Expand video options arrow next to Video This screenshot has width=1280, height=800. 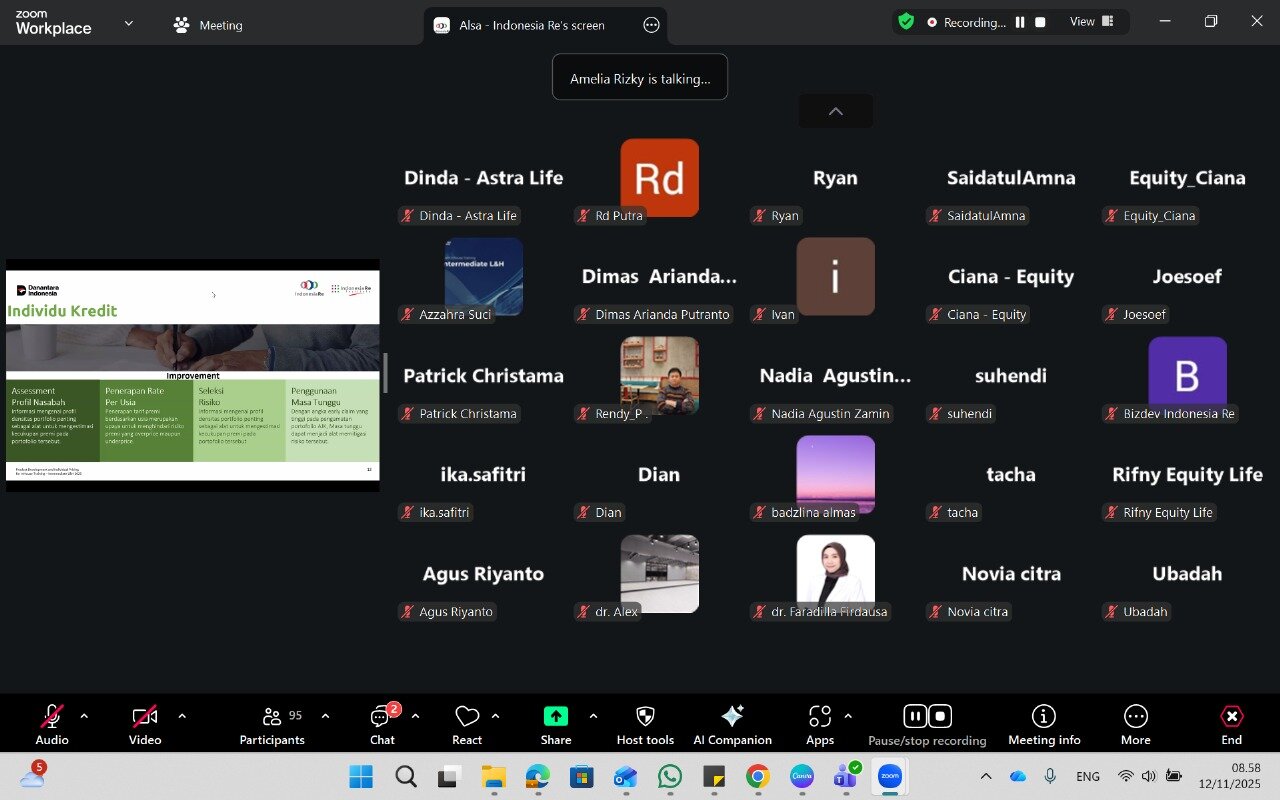182,716
